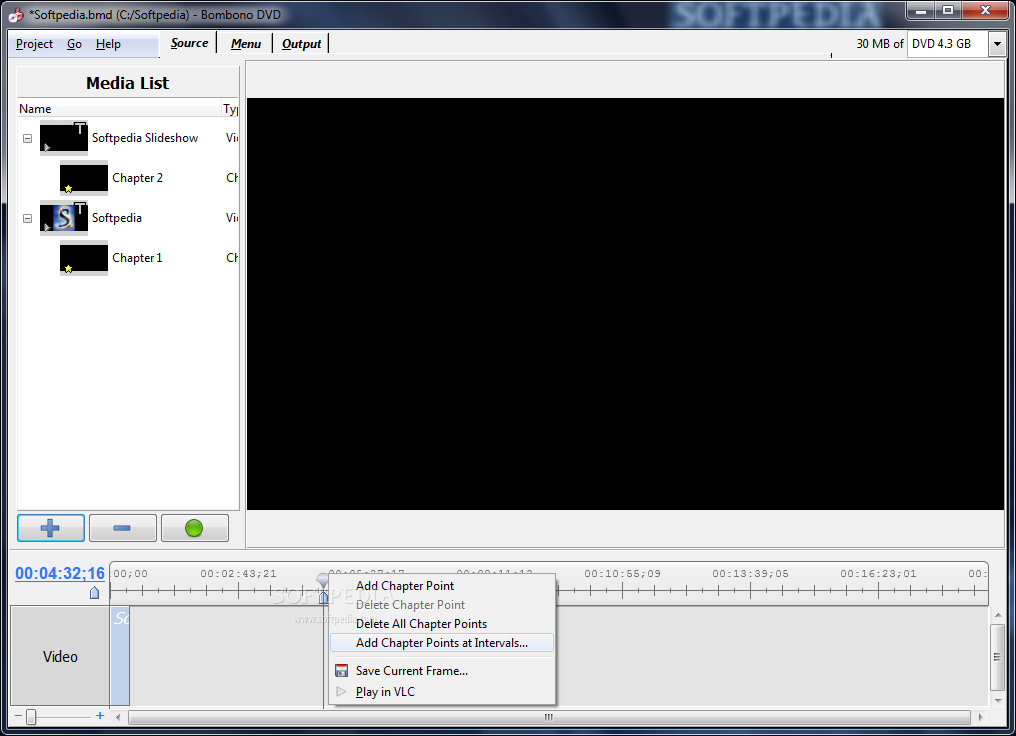
Task: Collapse the Softpedia Slideshow tree node
Action: 27,138
